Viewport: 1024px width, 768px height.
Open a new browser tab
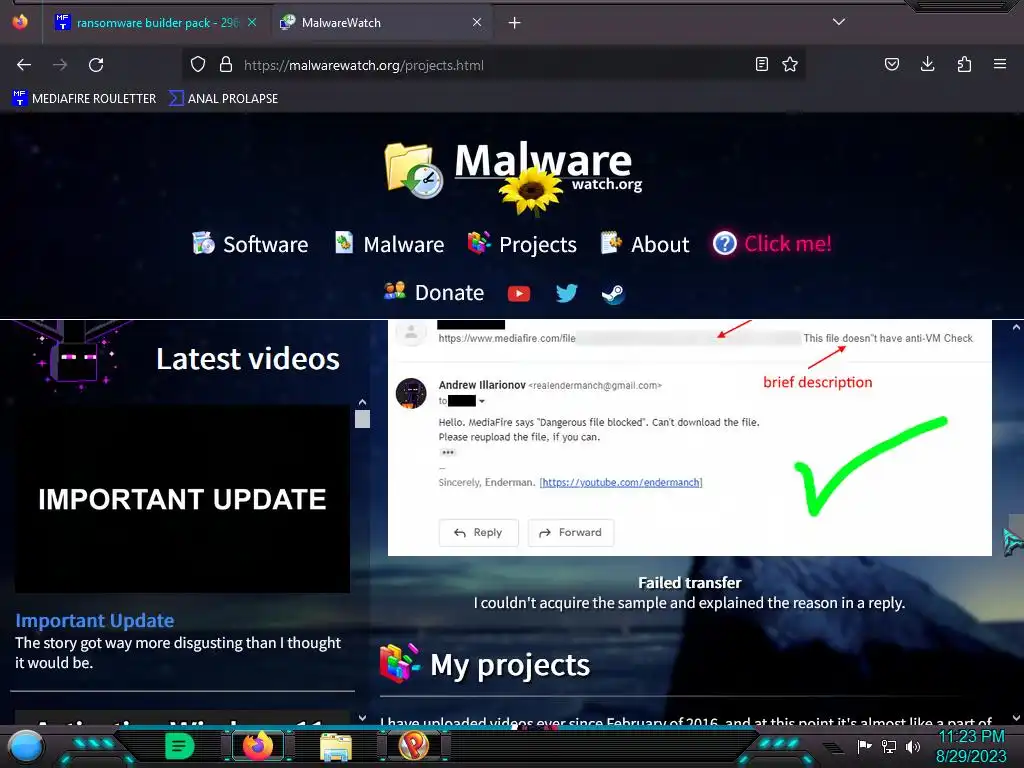point(515,23)
